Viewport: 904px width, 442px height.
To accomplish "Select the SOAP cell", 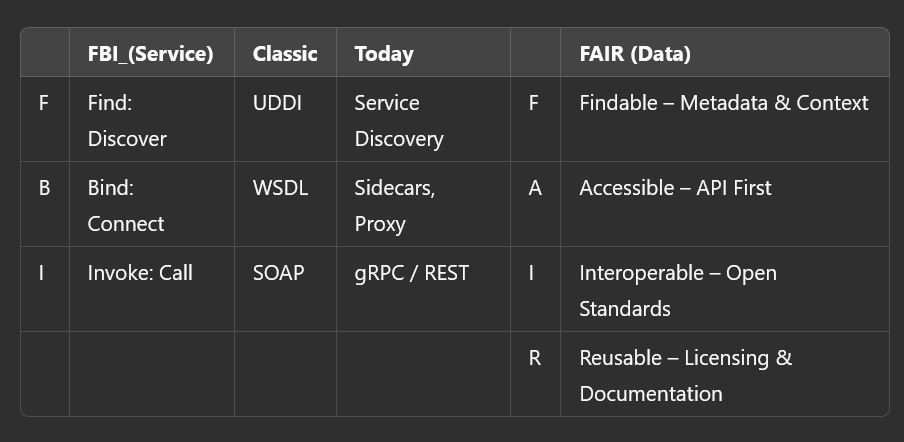I will click(x=278, y=273).
